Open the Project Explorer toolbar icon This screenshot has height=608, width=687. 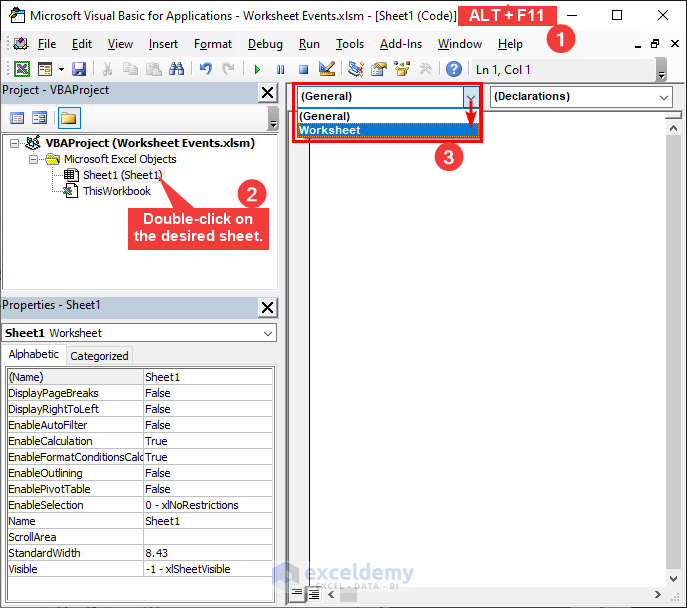click(x=356, y=69)
